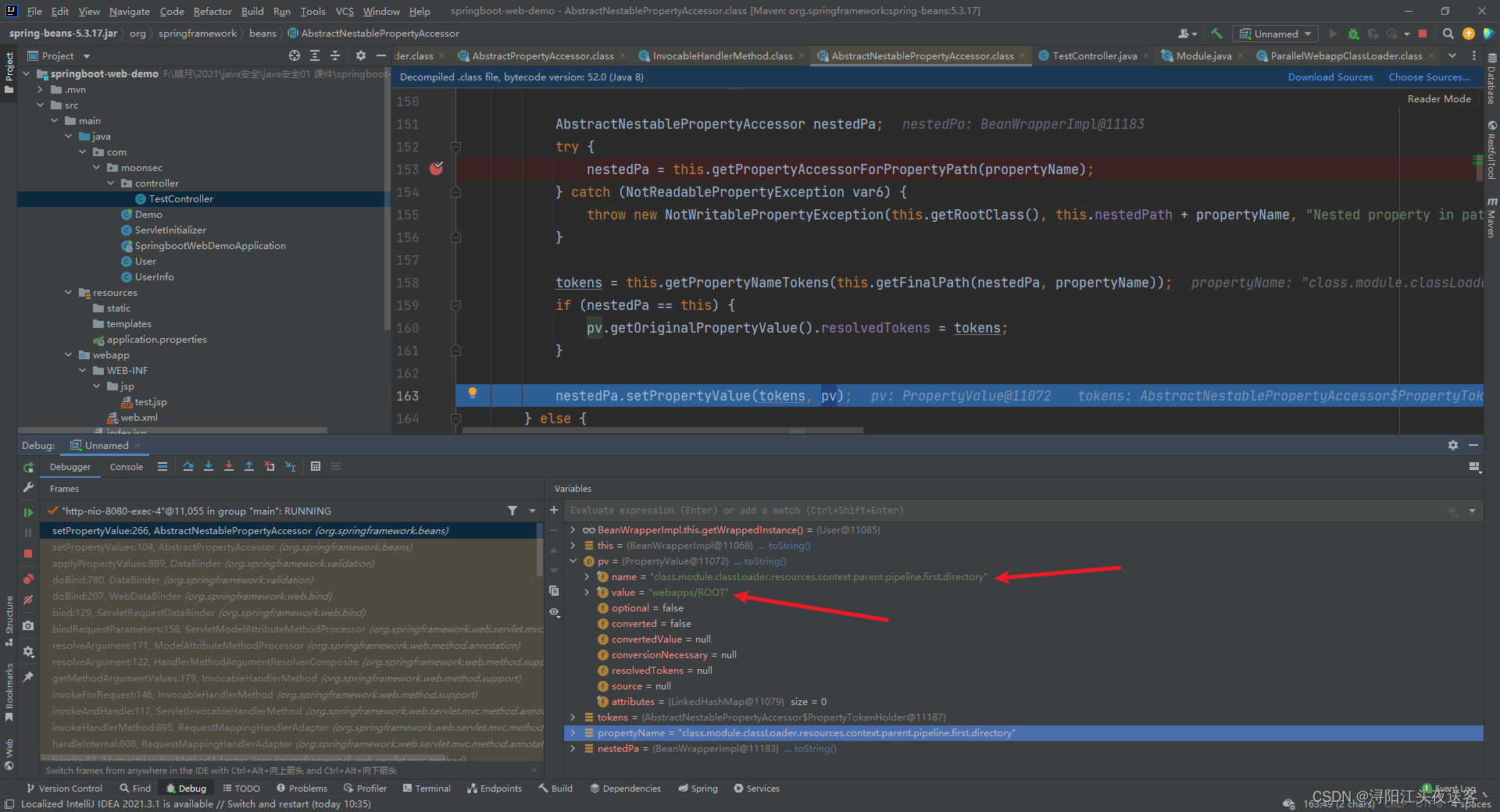Add new watch with plus icon
The image size is (1500, 812).
[554, 510]
